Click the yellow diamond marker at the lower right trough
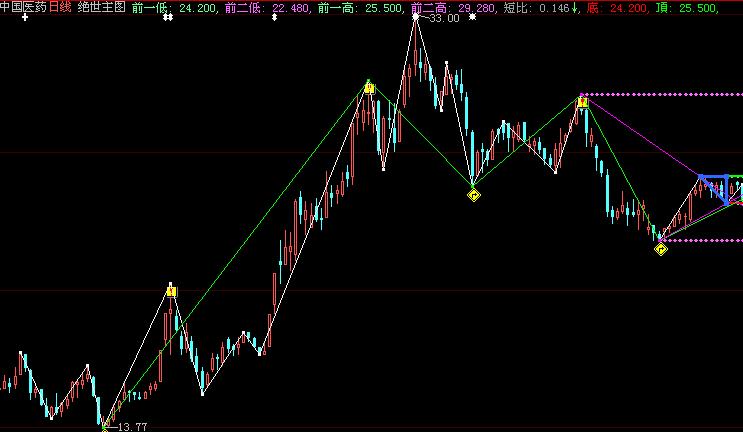This screenshot has height=432, width=743. tap(661, 249)
